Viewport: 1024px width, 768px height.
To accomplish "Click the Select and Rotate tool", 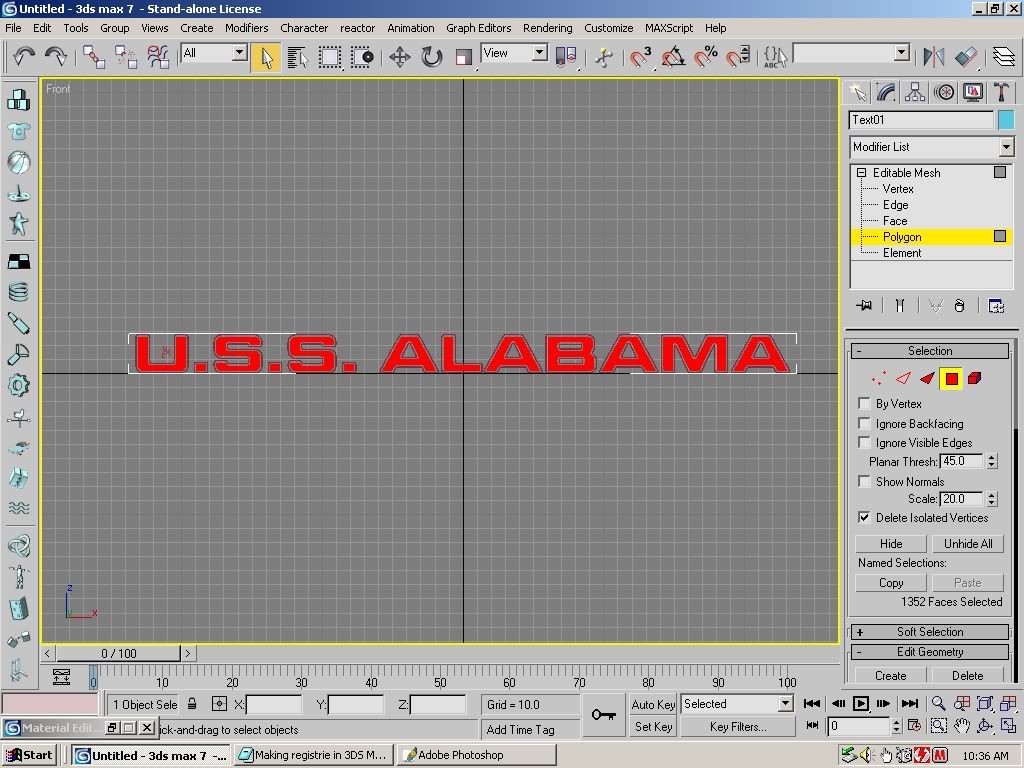I will click(x=431, y=57).
